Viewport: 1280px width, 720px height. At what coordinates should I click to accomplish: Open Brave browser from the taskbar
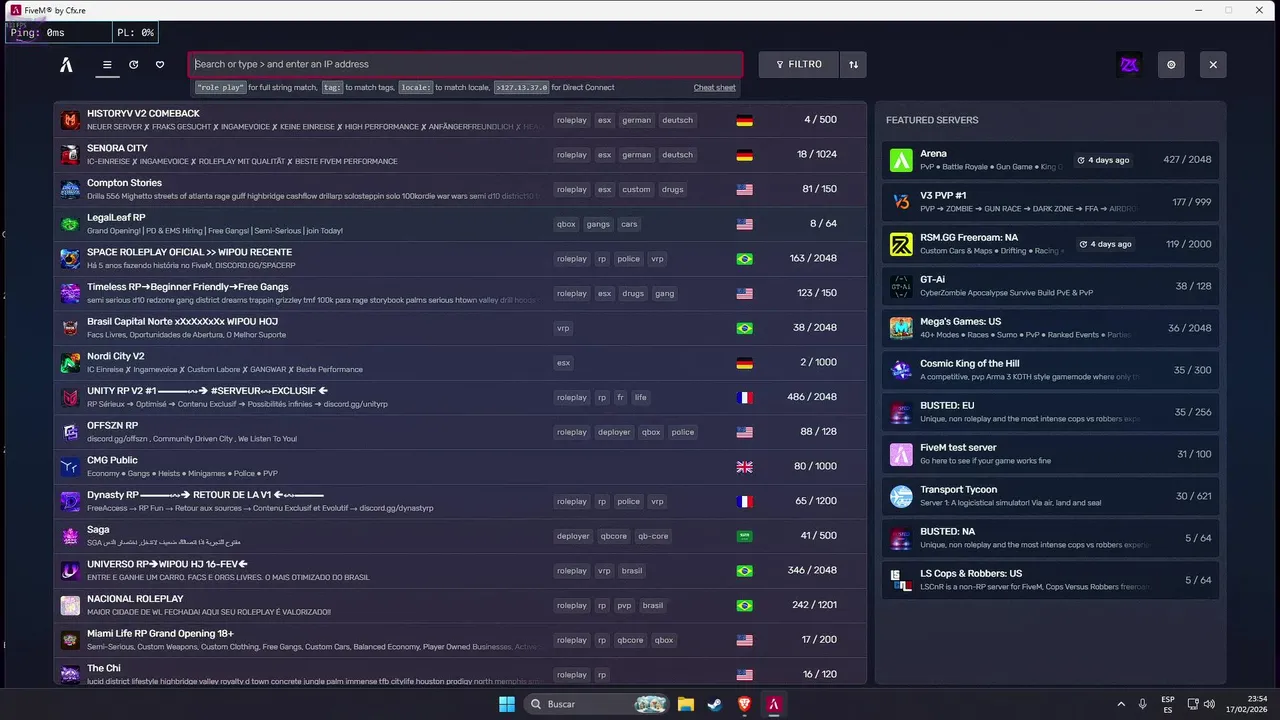tap(744, 704)
